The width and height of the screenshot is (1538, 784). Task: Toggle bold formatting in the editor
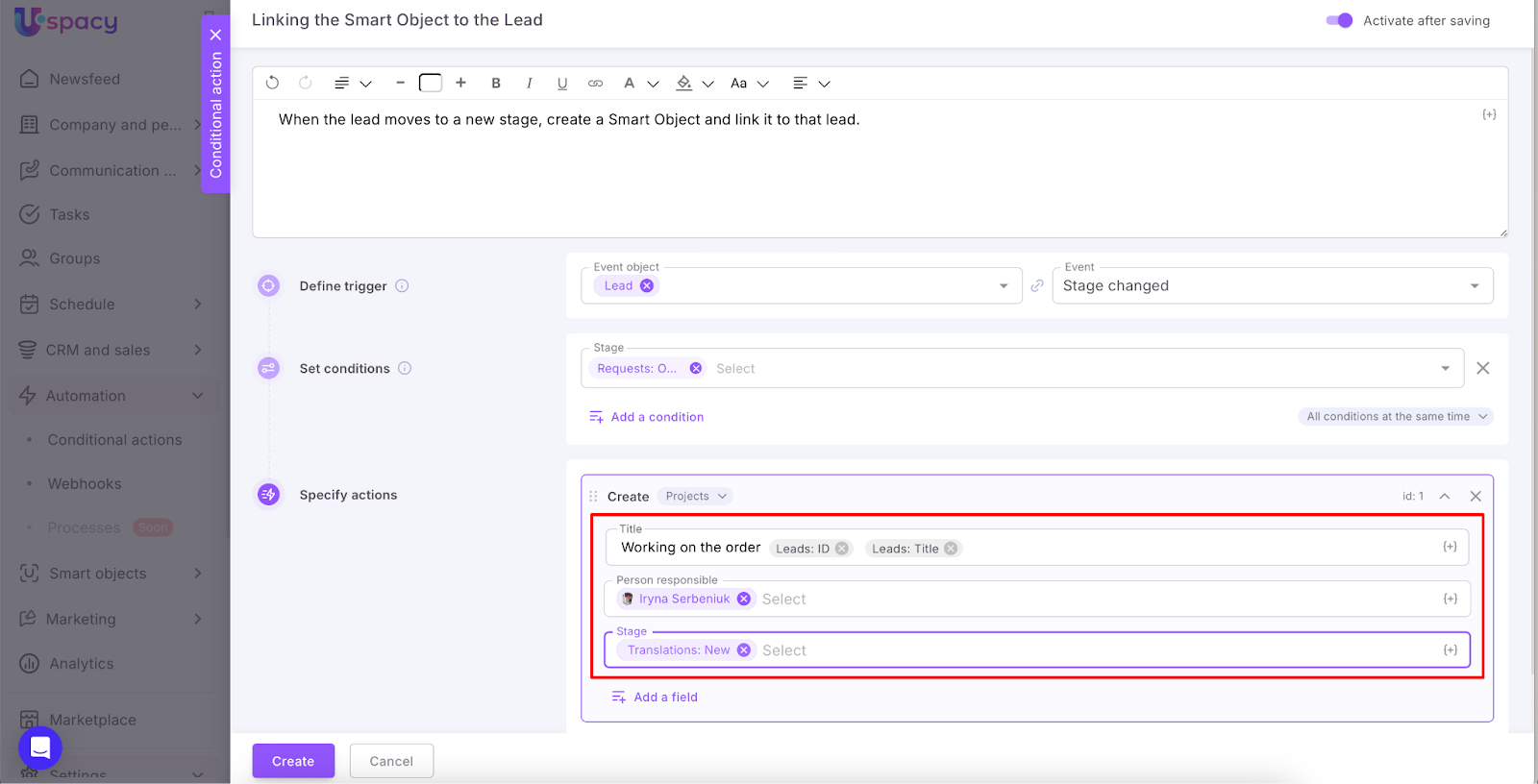pyautogui.click(x=496, y=84)
